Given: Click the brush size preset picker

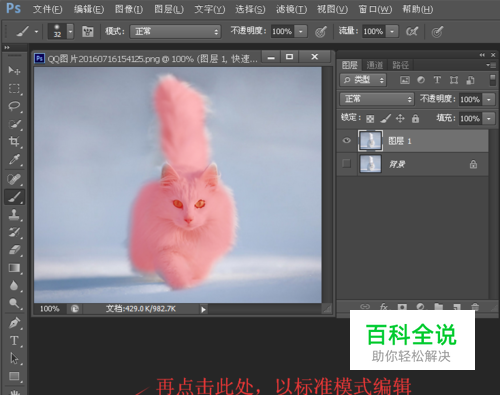Looking at the screenshot, I should (x=61, y=31).
